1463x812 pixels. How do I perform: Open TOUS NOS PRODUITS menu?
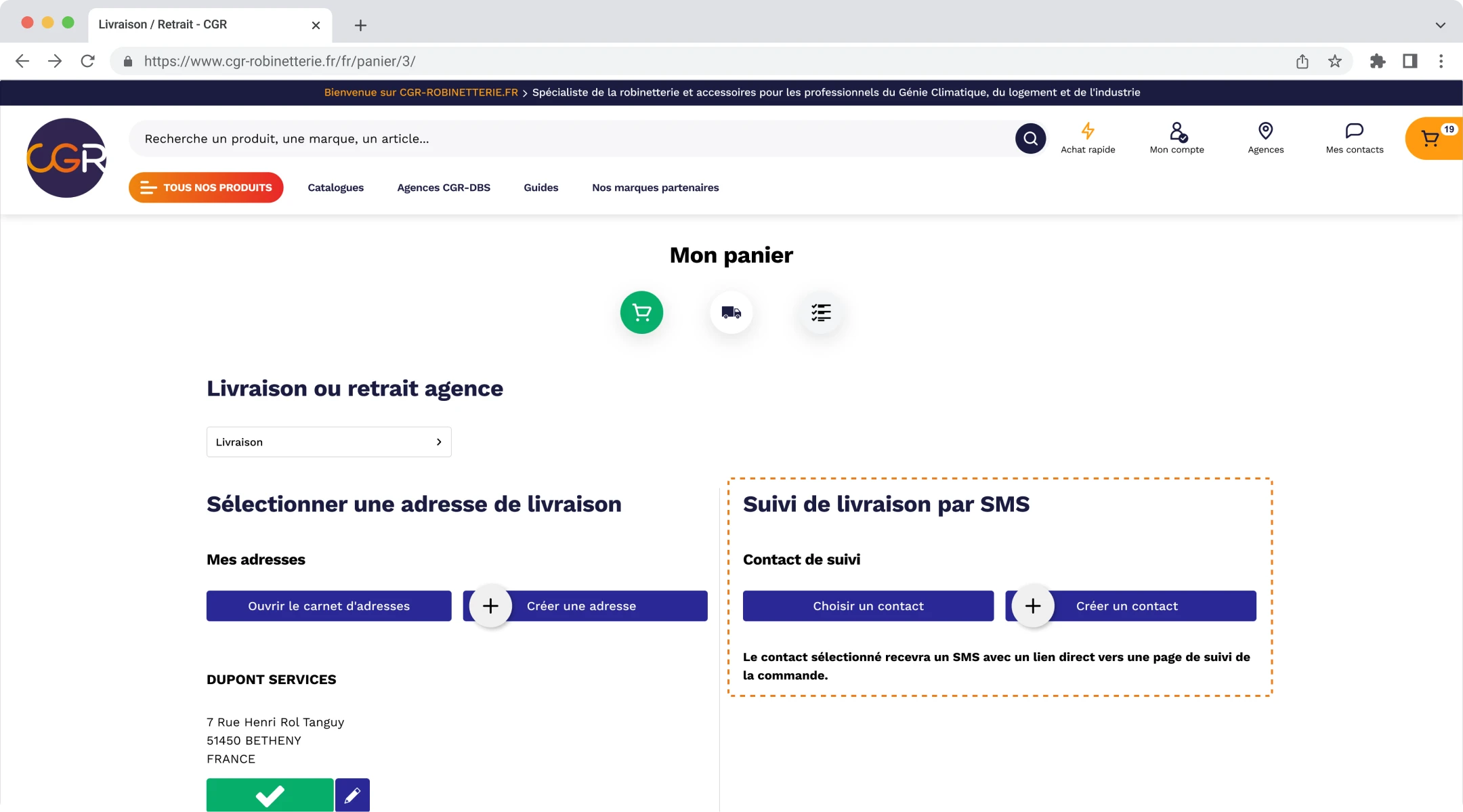point(206,188)
